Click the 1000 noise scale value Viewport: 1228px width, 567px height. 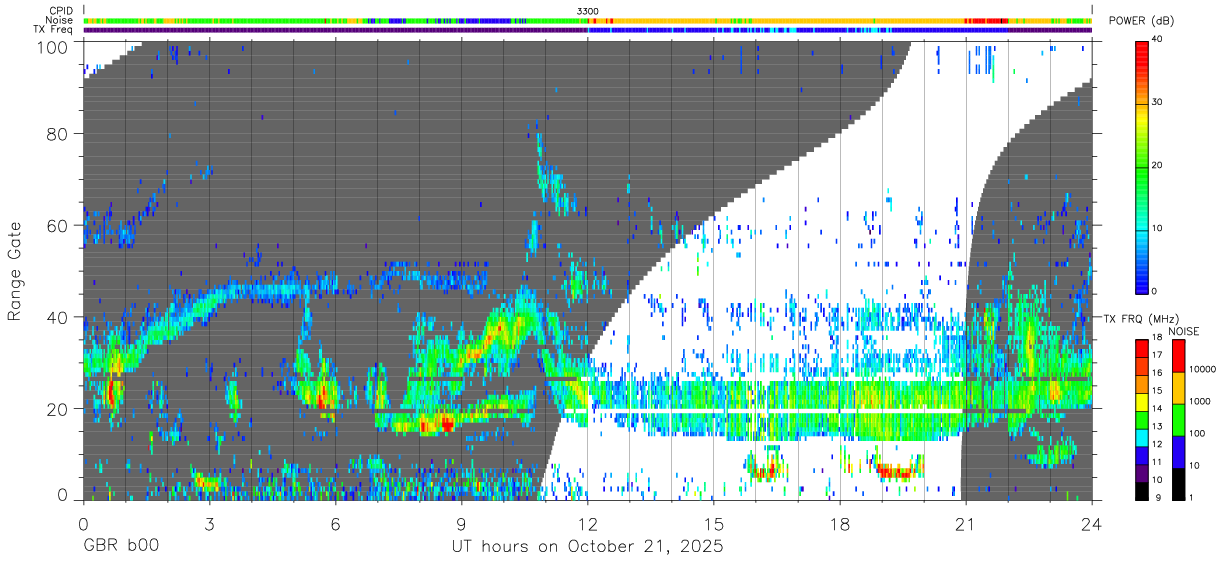coord(1199,401)
